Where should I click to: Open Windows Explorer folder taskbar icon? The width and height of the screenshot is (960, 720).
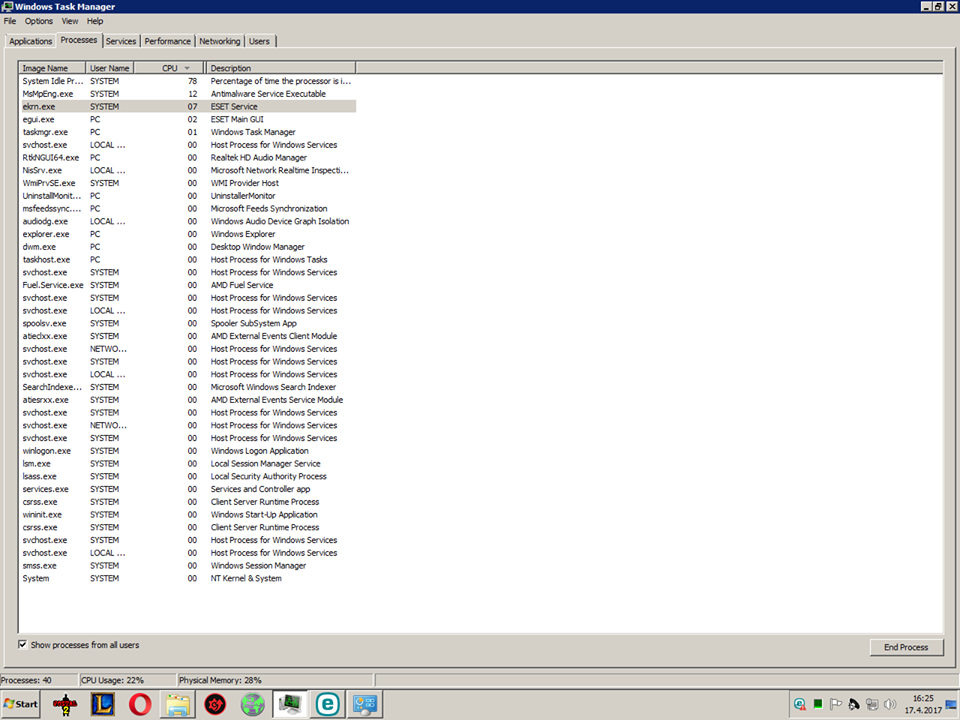click(178, 704)
